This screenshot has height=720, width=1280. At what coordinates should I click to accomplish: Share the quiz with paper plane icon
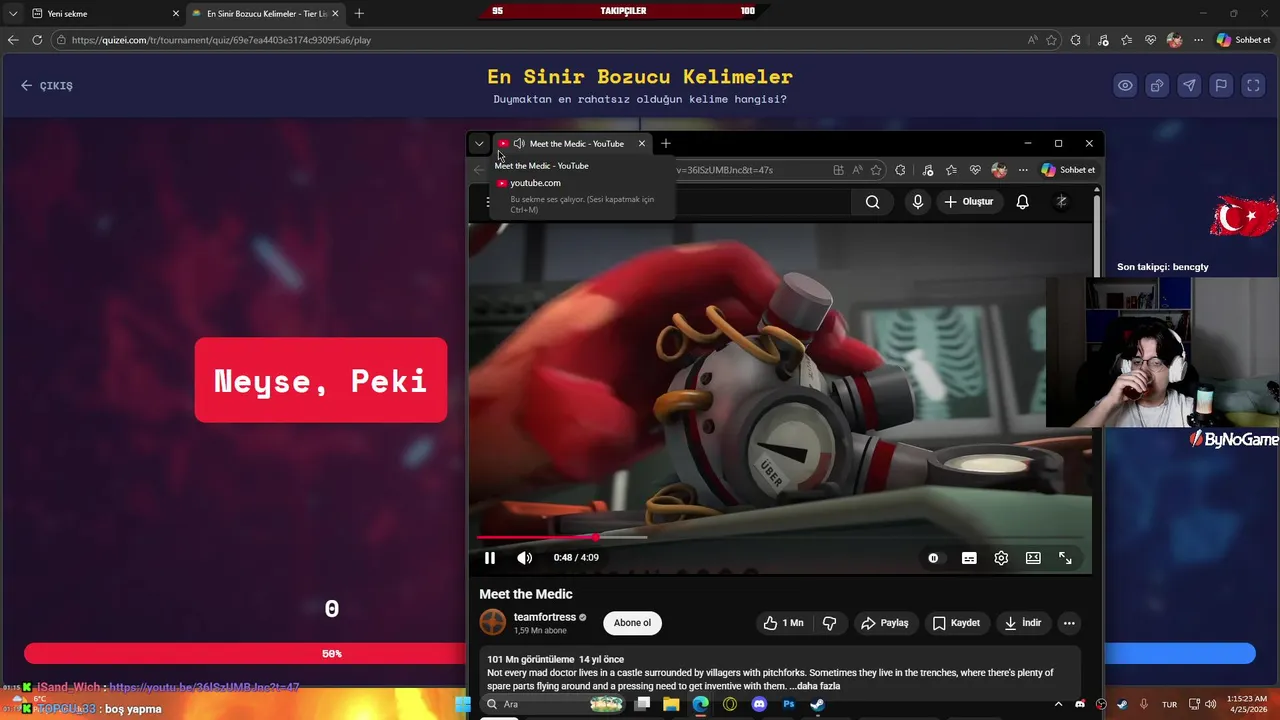[1189, 86]
